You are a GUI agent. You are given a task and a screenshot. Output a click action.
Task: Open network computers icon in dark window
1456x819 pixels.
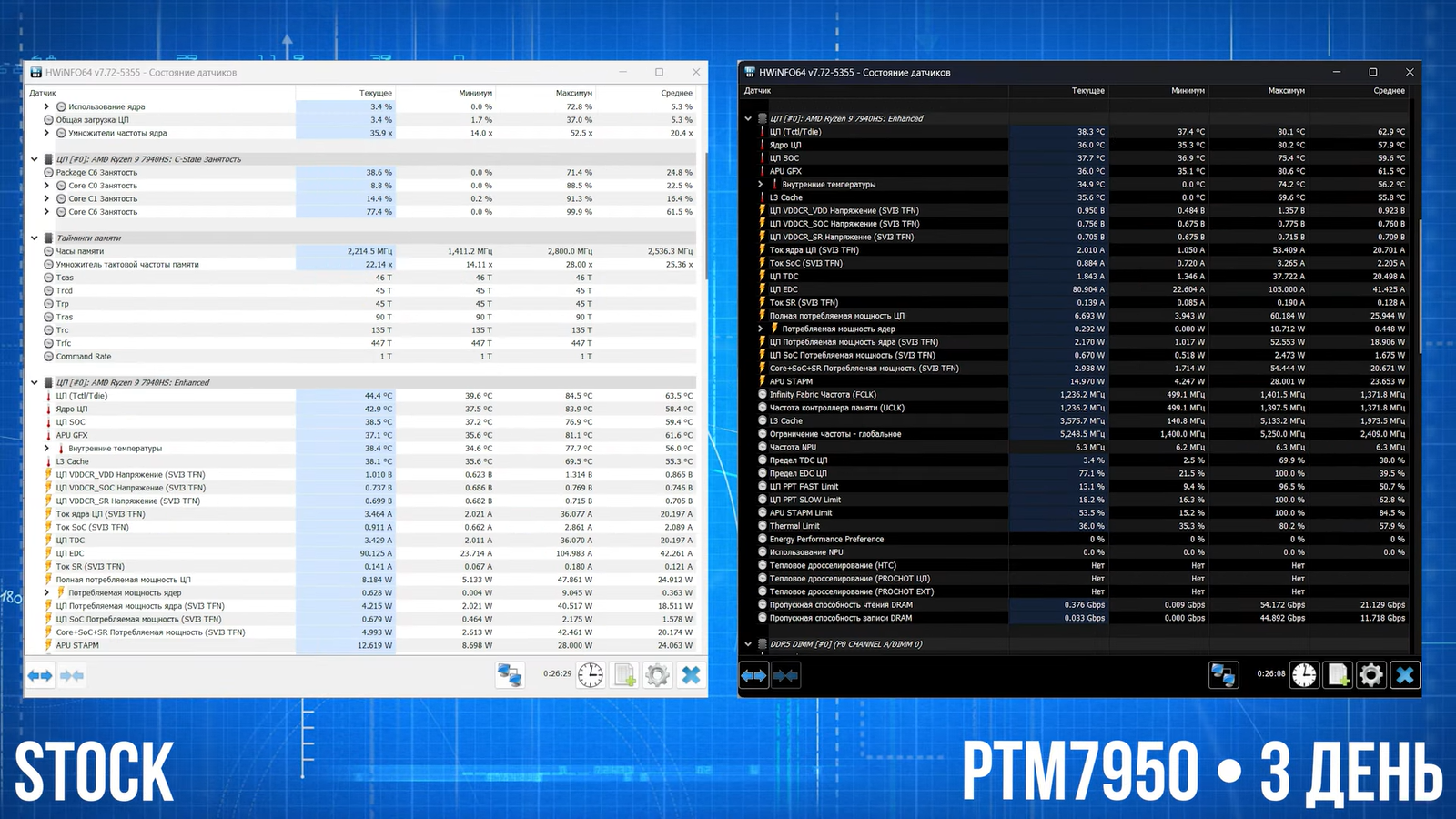[1223, 675]
